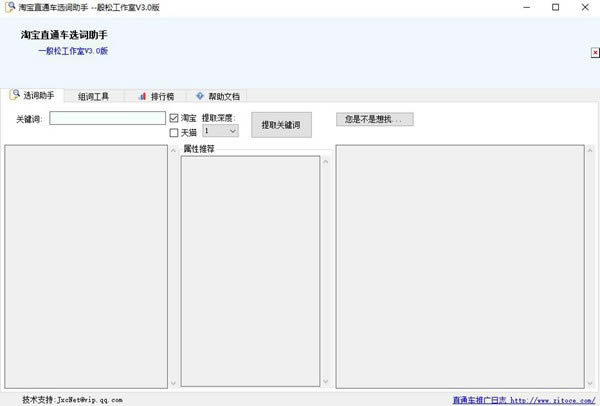This screenshot has height=406, width=600.
Task: Switch to the 组词工具 tab
Action: (93, 97)
